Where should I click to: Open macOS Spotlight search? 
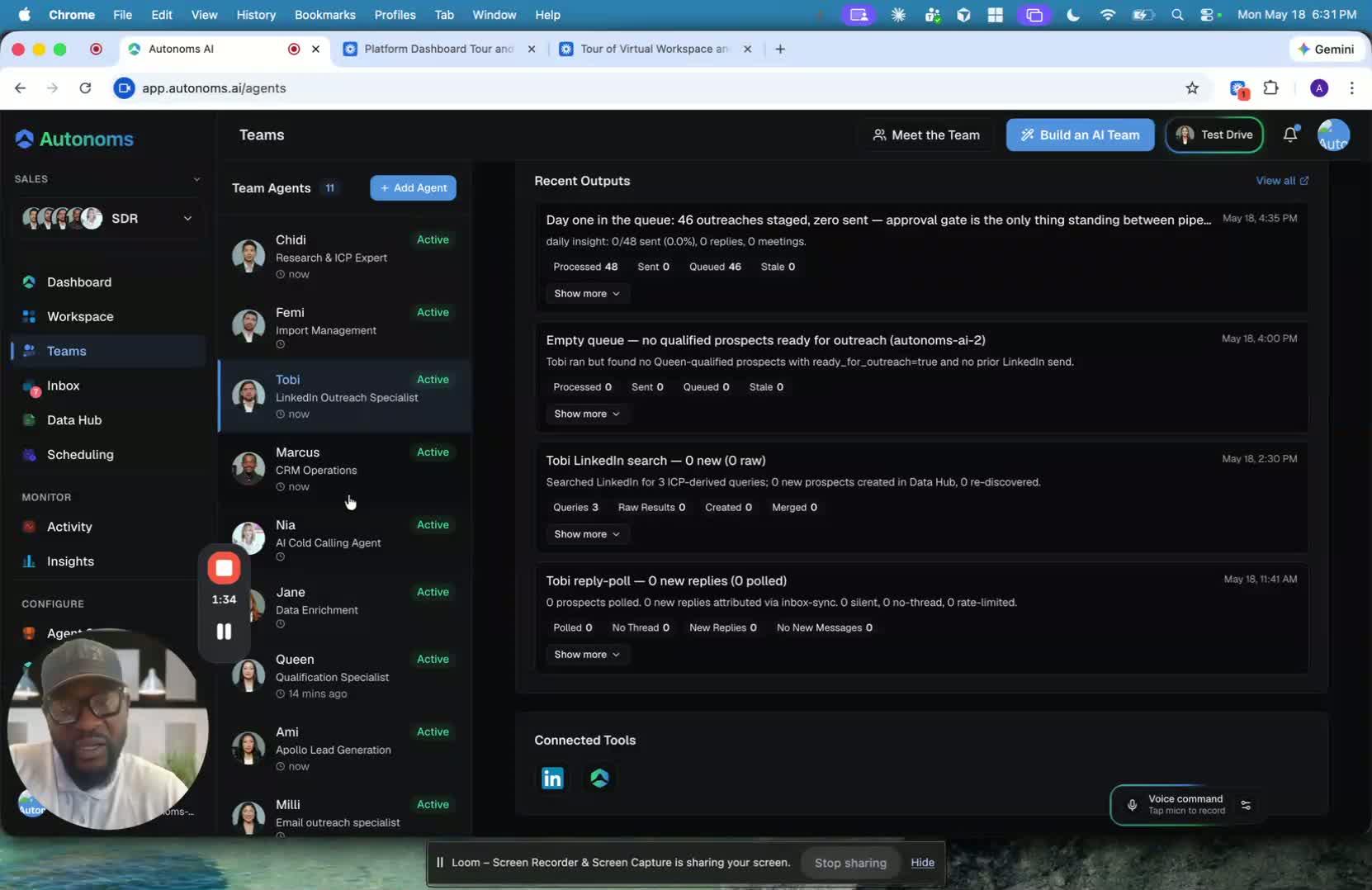1177,15
